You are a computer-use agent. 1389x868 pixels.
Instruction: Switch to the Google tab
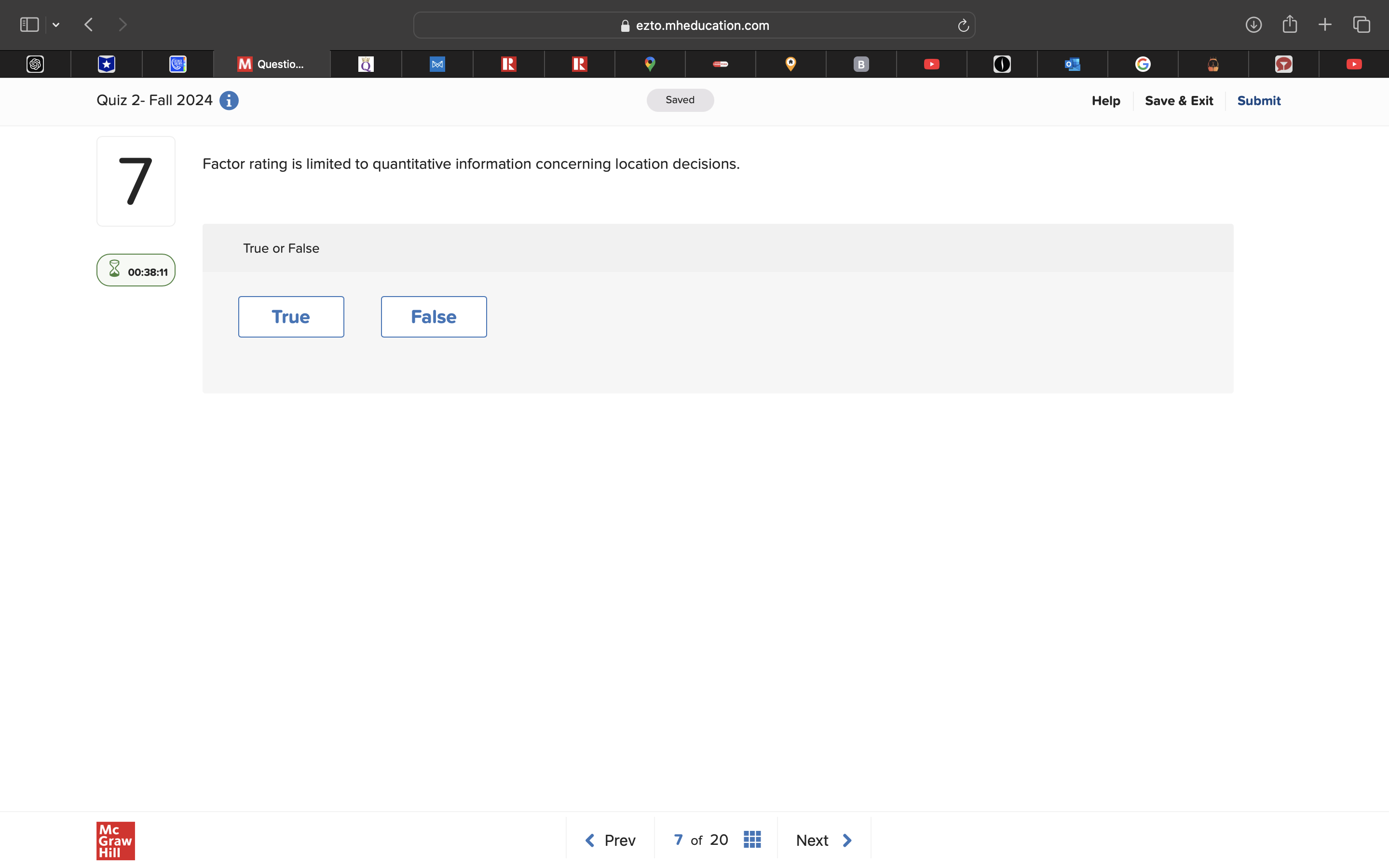[1142, 64]
